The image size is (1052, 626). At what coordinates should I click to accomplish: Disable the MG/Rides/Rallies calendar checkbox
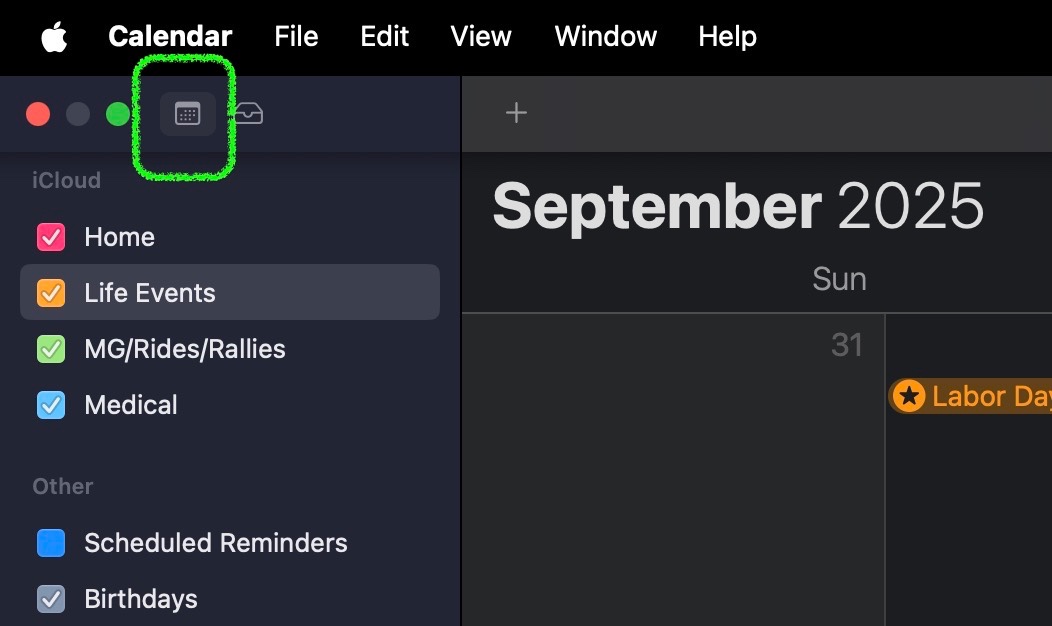[x=51, y=349]
